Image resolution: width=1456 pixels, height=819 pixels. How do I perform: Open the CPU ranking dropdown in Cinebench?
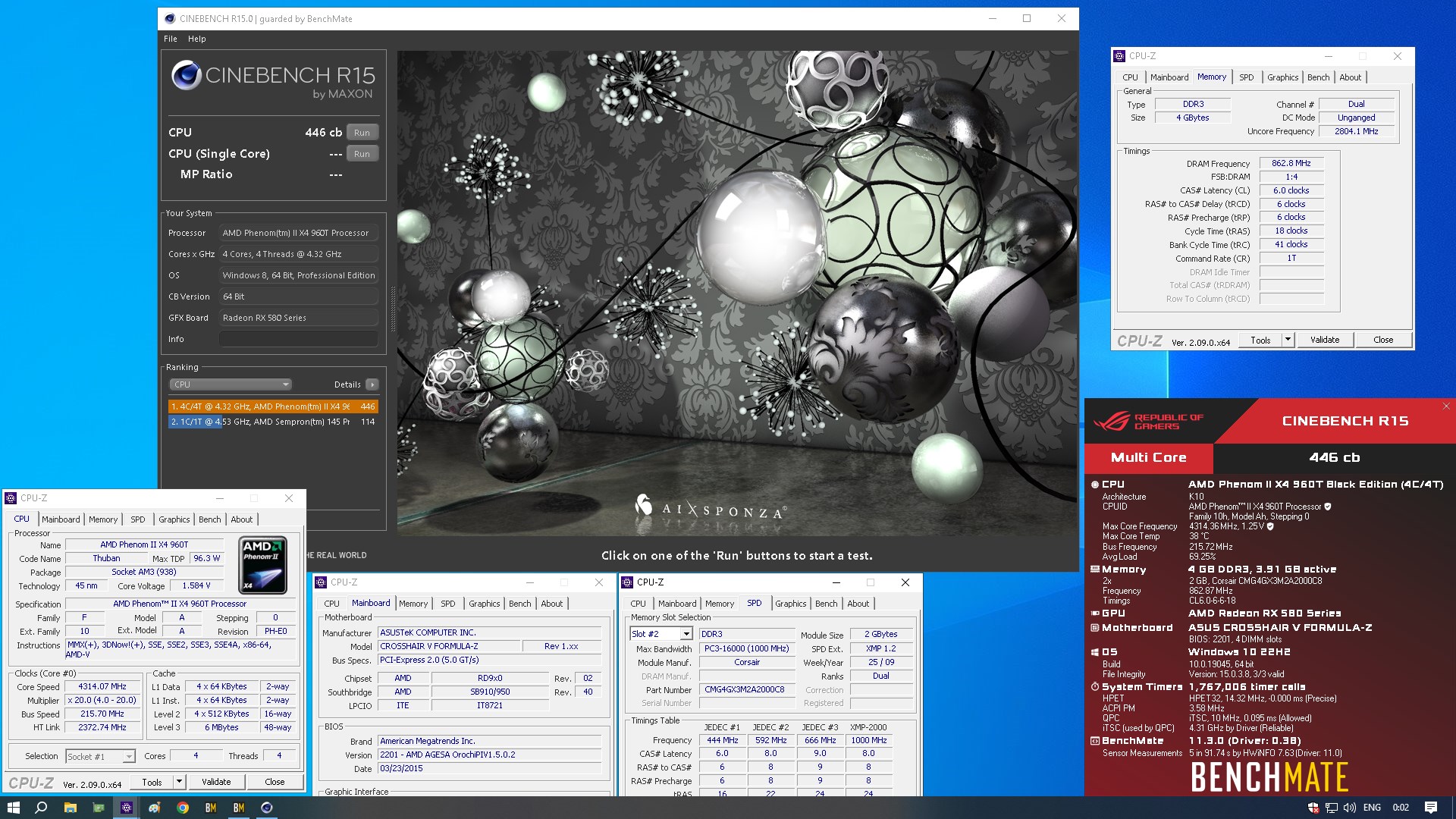pos(231,384)
